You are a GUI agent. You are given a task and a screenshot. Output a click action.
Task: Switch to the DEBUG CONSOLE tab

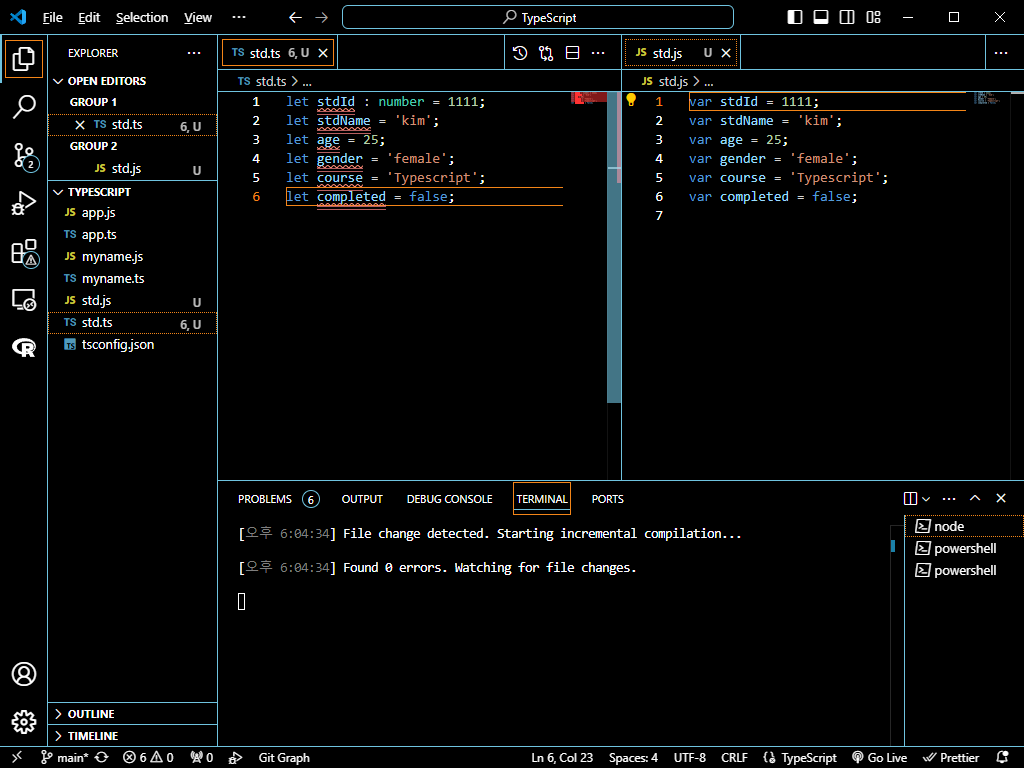click(449, 499)
